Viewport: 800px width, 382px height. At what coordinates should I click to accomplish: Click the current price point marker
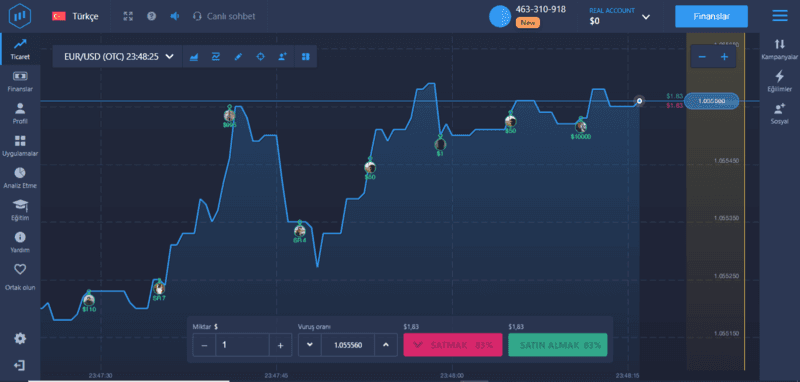[639, 101]
